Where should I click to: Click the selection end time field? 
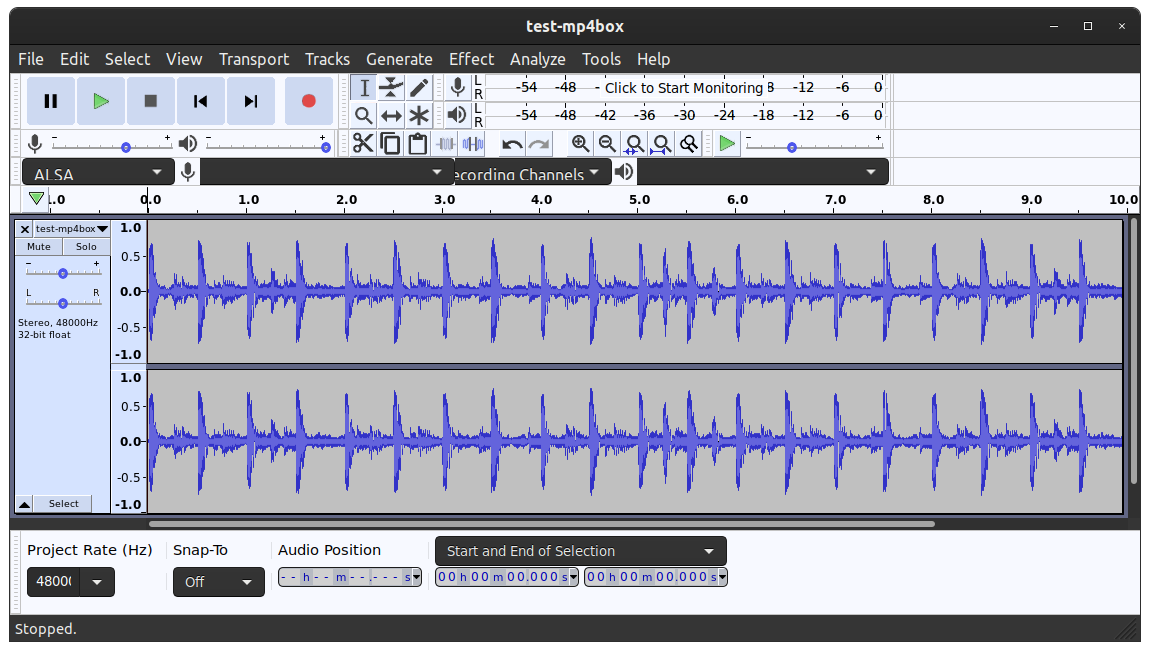pos(656,577)
